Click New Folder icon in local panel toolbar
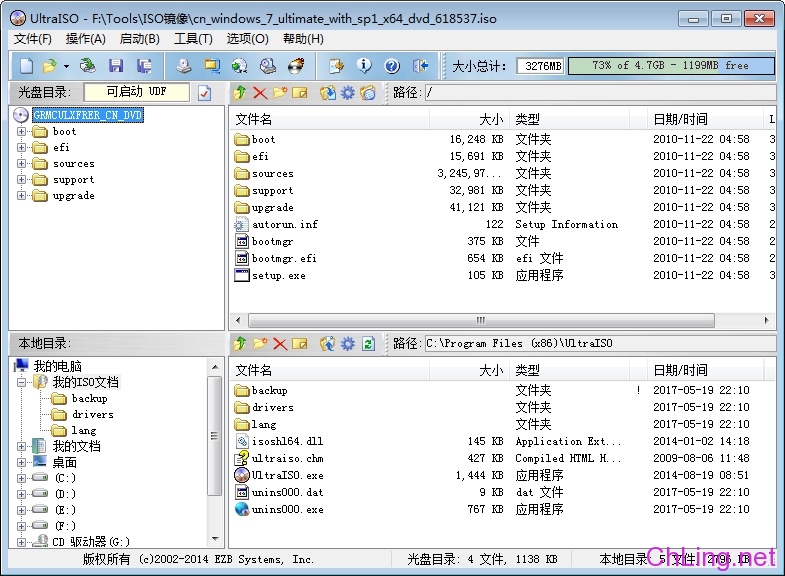Screen dimensions: 785x576 260,343
